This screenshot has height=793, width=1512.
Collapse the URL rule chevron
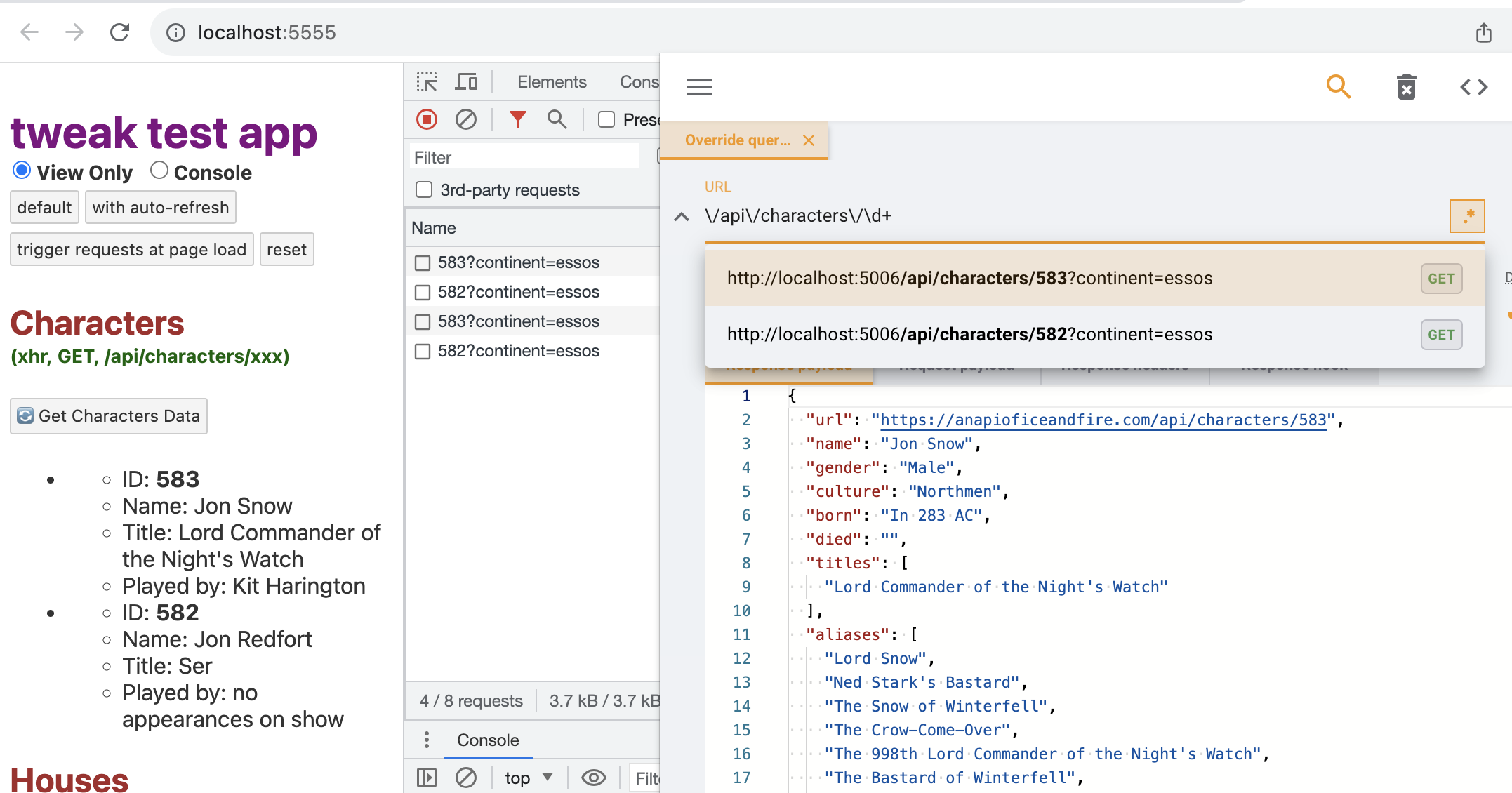pyautogui.click(x=681, y=216)
